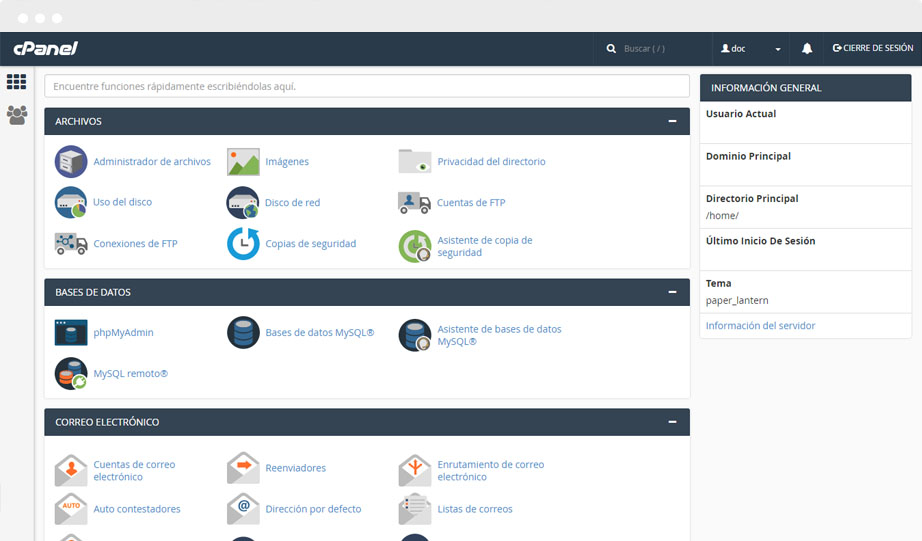Viewport: 922px width, 541px height.
Task: Click the user manager people icon
Action: pos(16,115)
